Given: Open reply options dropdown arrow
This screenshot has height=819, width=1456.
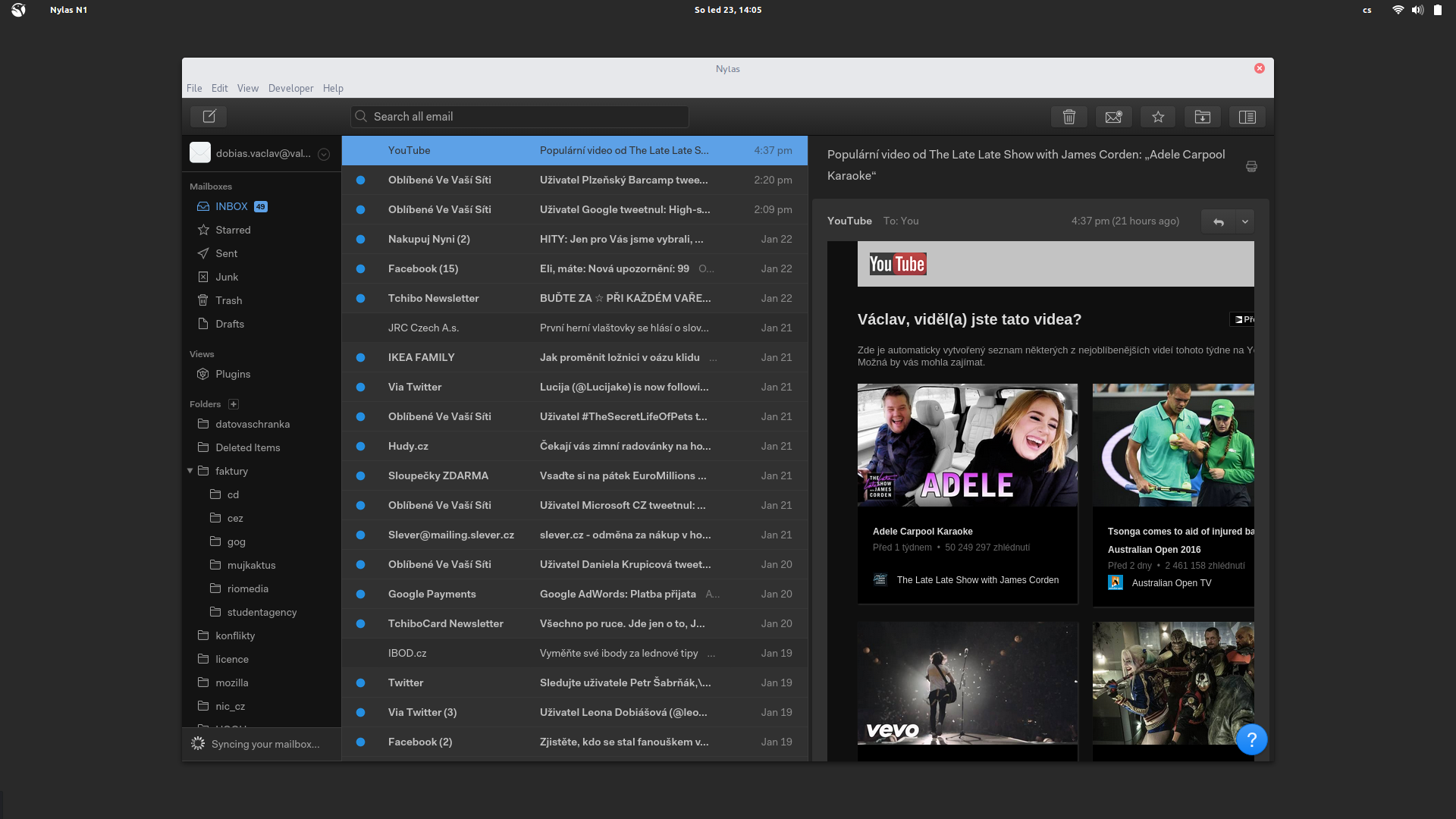Looking at the screenshot, I should (x=1245, y=221).
